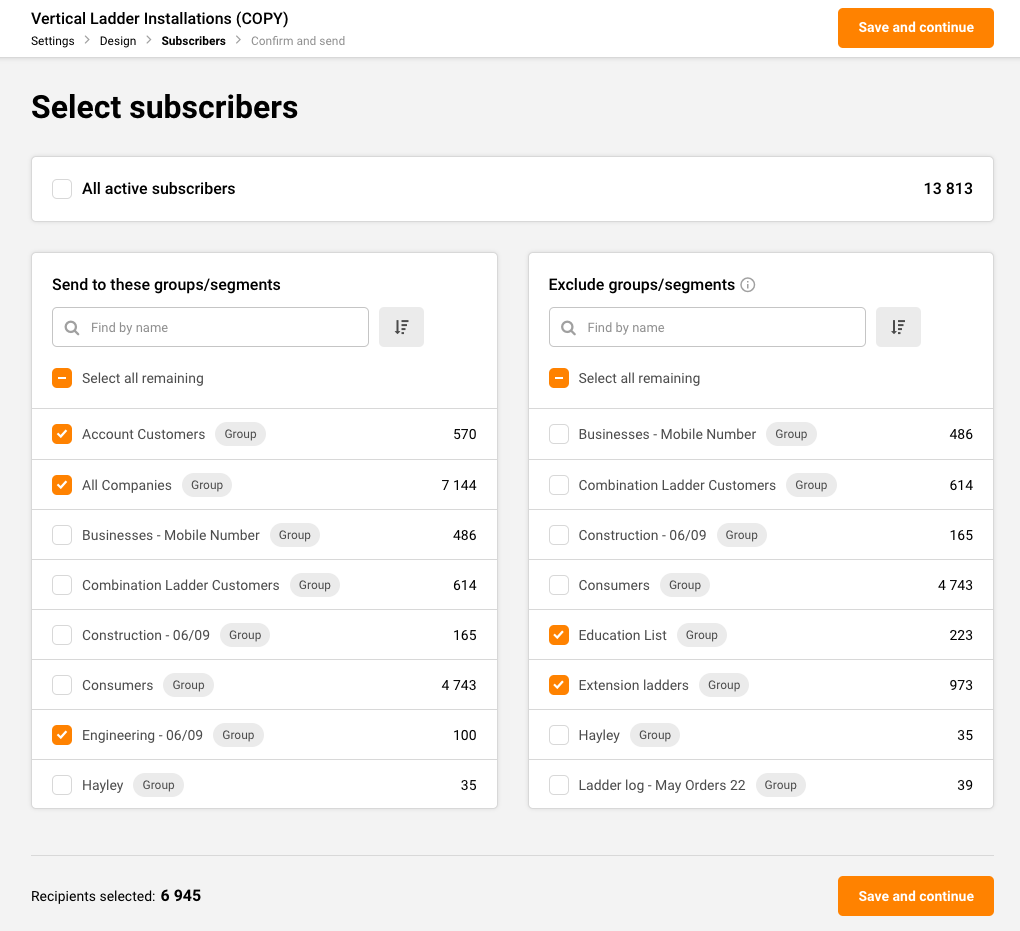The width and height of the screenshot is (1020, 931).
Task: Toggle Select all remaining in exclude panel
Action: tap(559, 379)
